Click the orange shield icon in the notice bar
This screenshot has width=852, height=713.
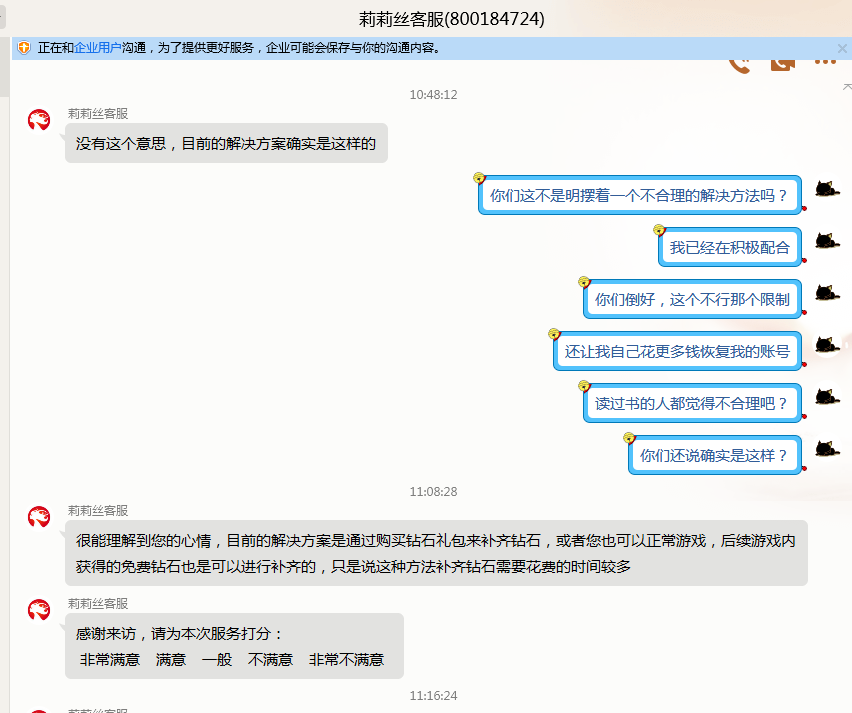coord(24,48)
